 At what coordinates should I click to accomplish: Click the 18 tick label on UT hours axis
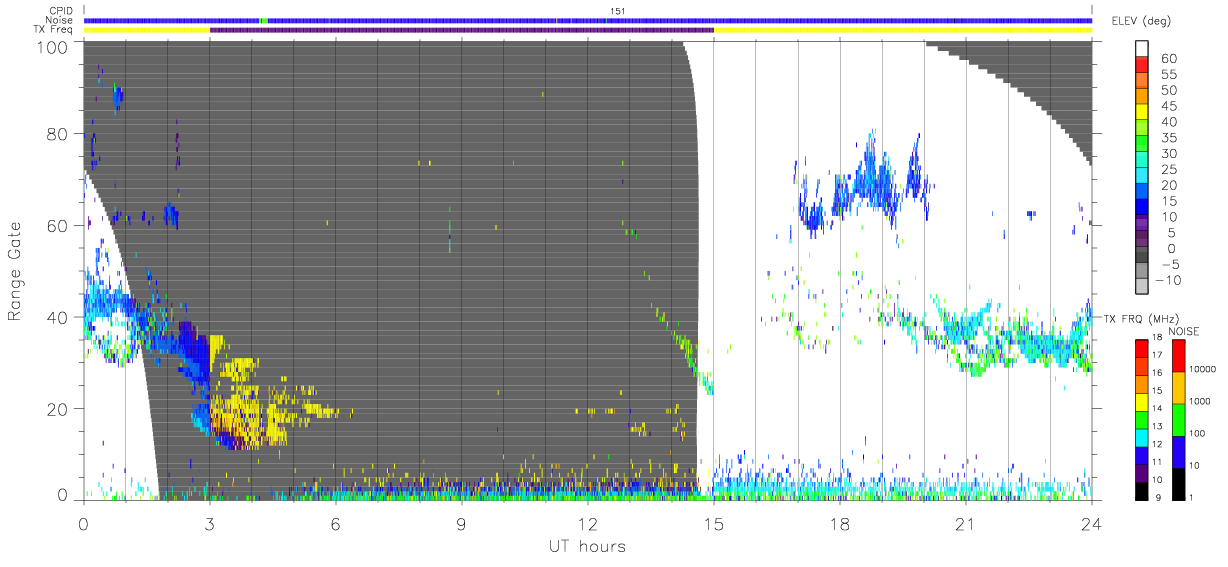[x=840, y=523]
